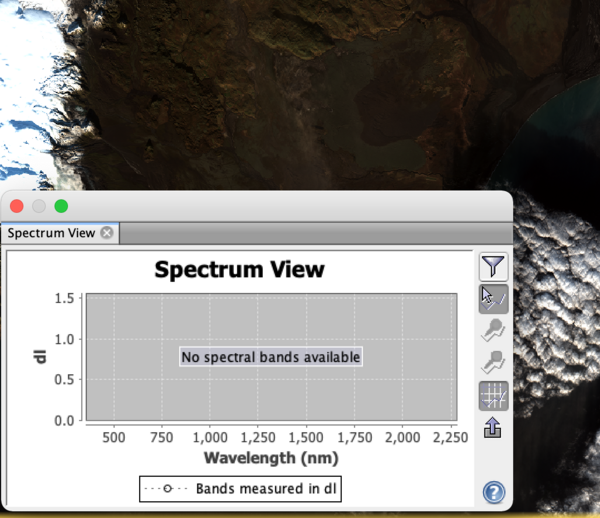Click the gray minimize window button

point(39,206)
